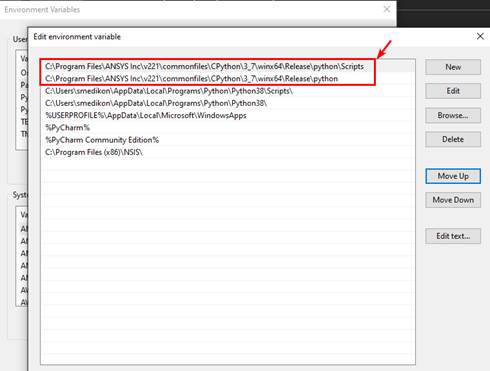Close the Edit environment variable dialog

(x=480, y=36)
